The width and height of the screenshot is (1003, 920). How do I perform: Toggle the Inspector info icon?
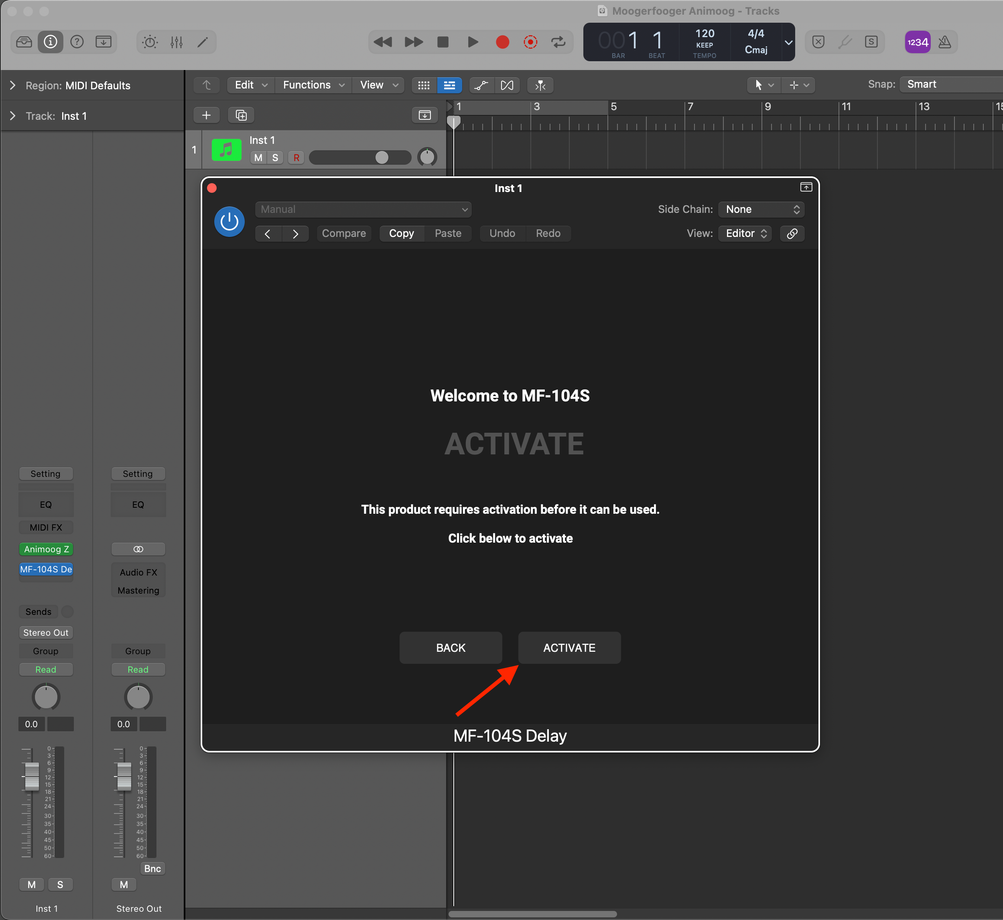pyautogui.click(x=51, y=42)
